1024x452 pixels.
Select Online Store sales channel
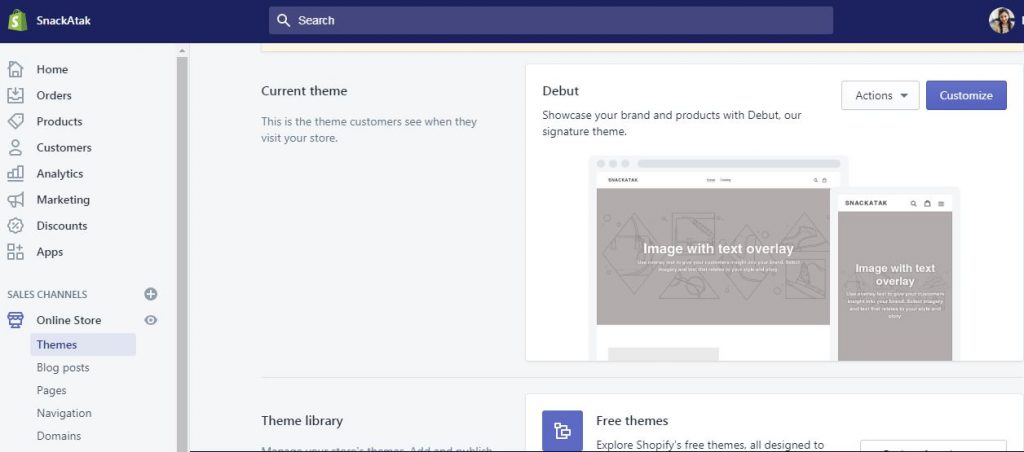69,320
